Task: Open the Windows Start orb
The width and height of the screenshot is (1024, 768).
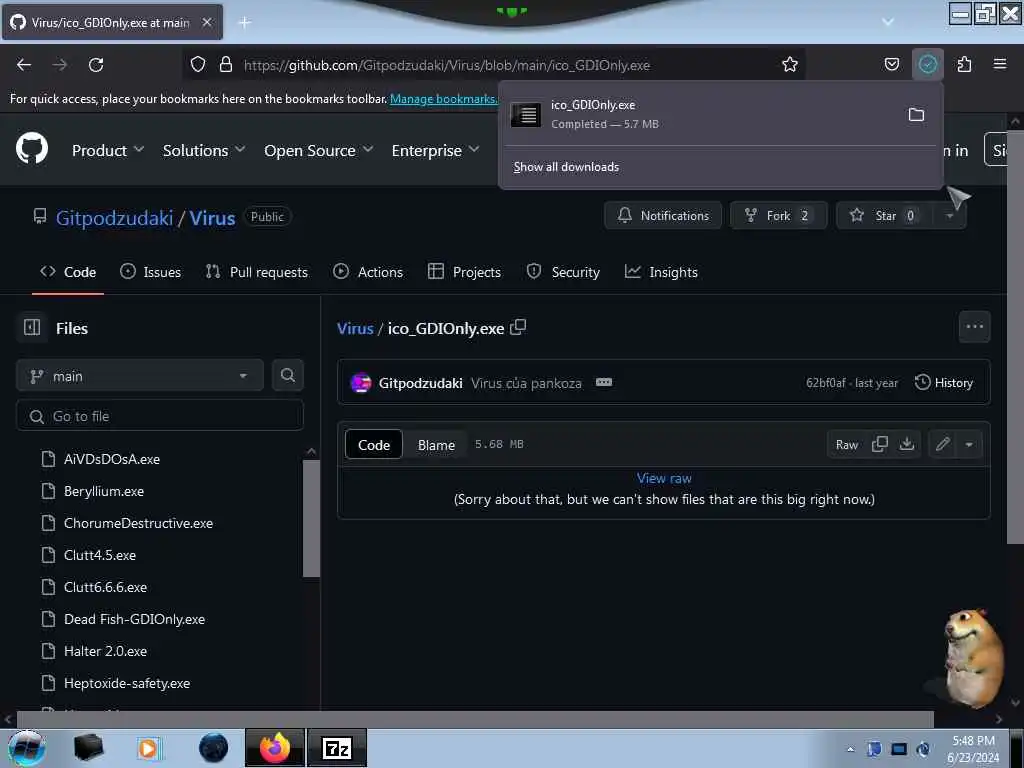Action: coord(27,748)
